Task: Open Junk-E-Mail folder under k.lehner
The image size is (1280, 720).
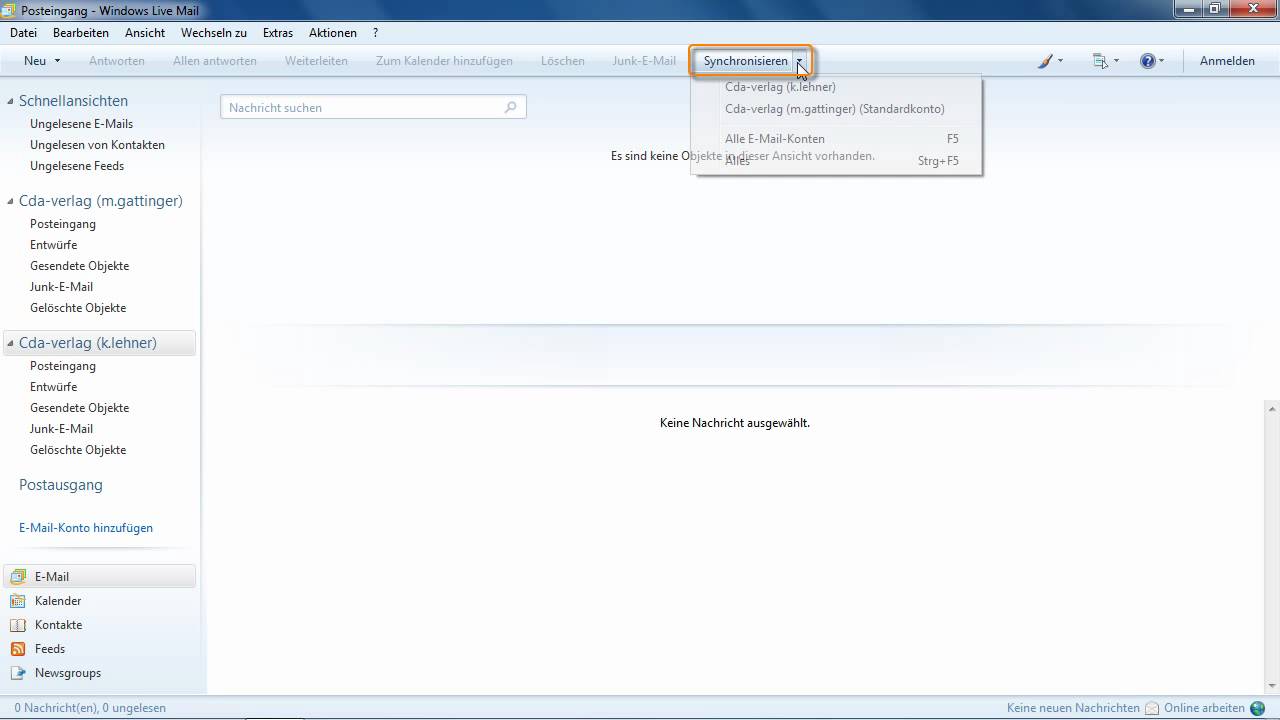Action: coord(61,429)
